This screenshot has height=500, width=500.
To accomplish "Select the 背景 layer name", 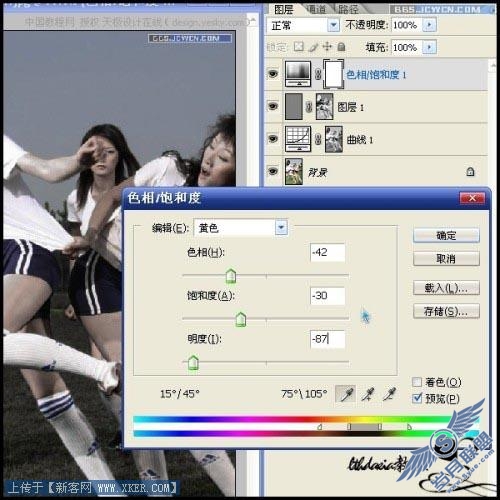I will pos(317,172).
